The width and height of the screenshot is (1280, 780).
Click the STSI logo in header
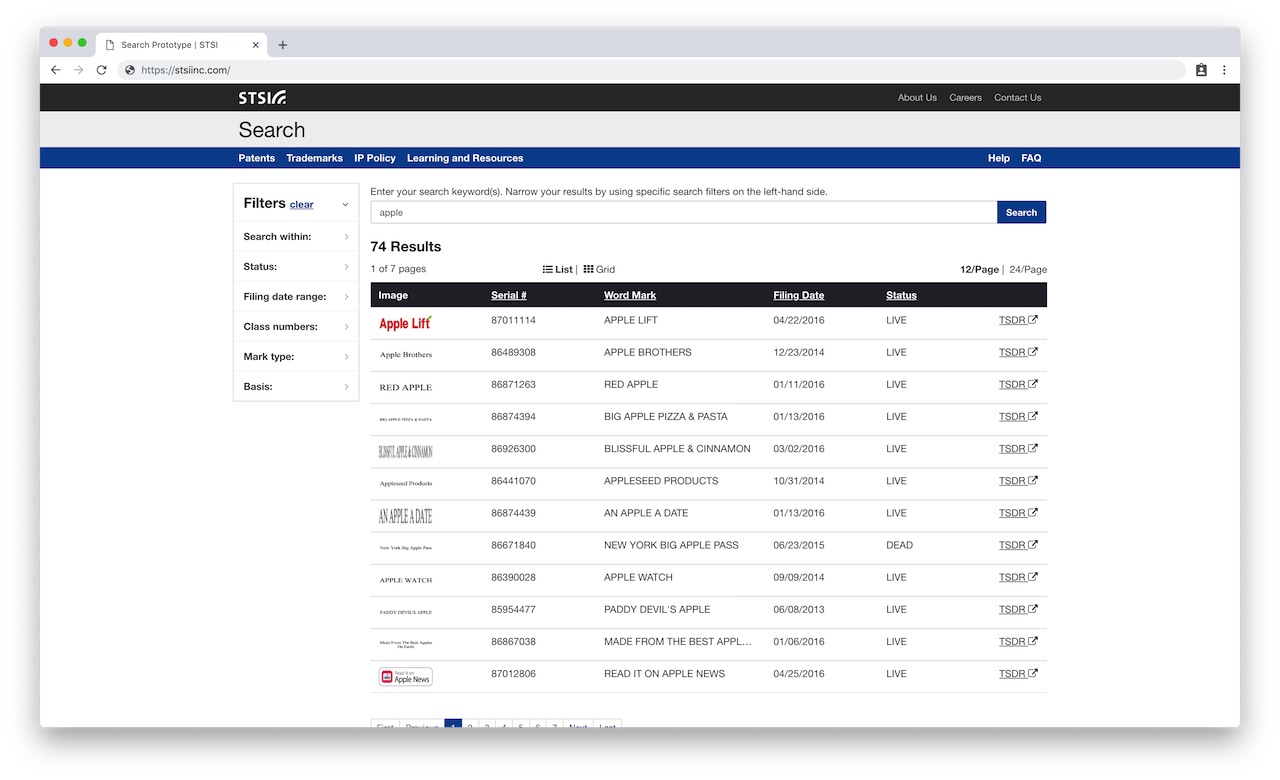tap(262, 97)
